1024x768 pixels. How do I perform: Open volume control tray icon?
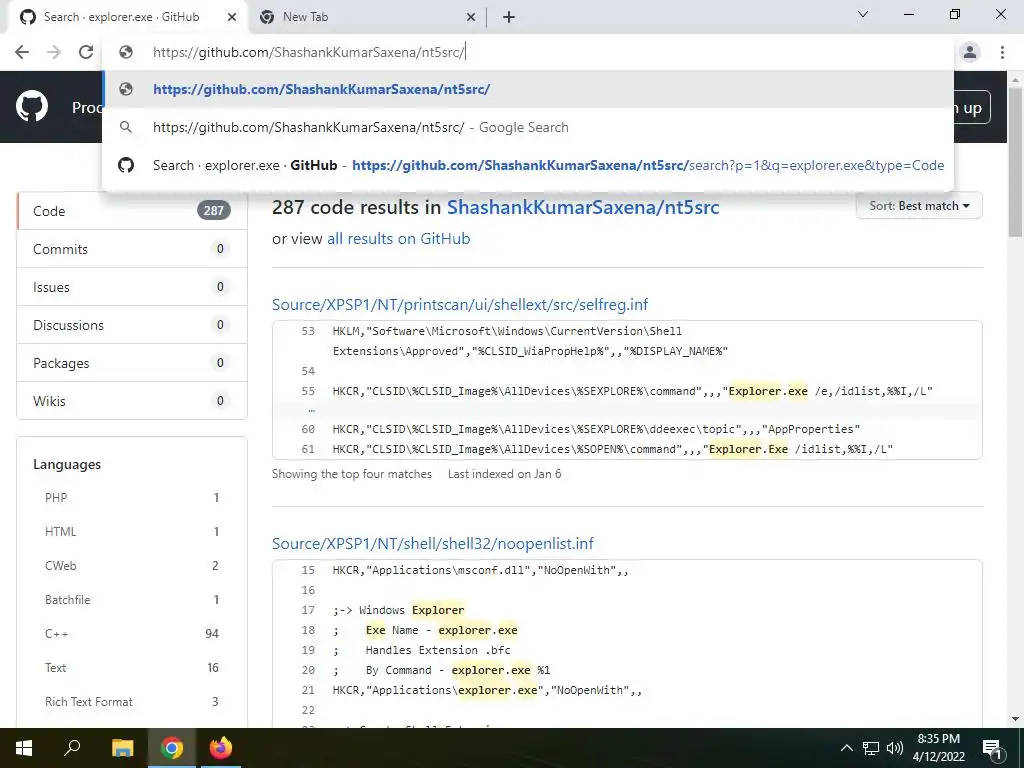895,748
